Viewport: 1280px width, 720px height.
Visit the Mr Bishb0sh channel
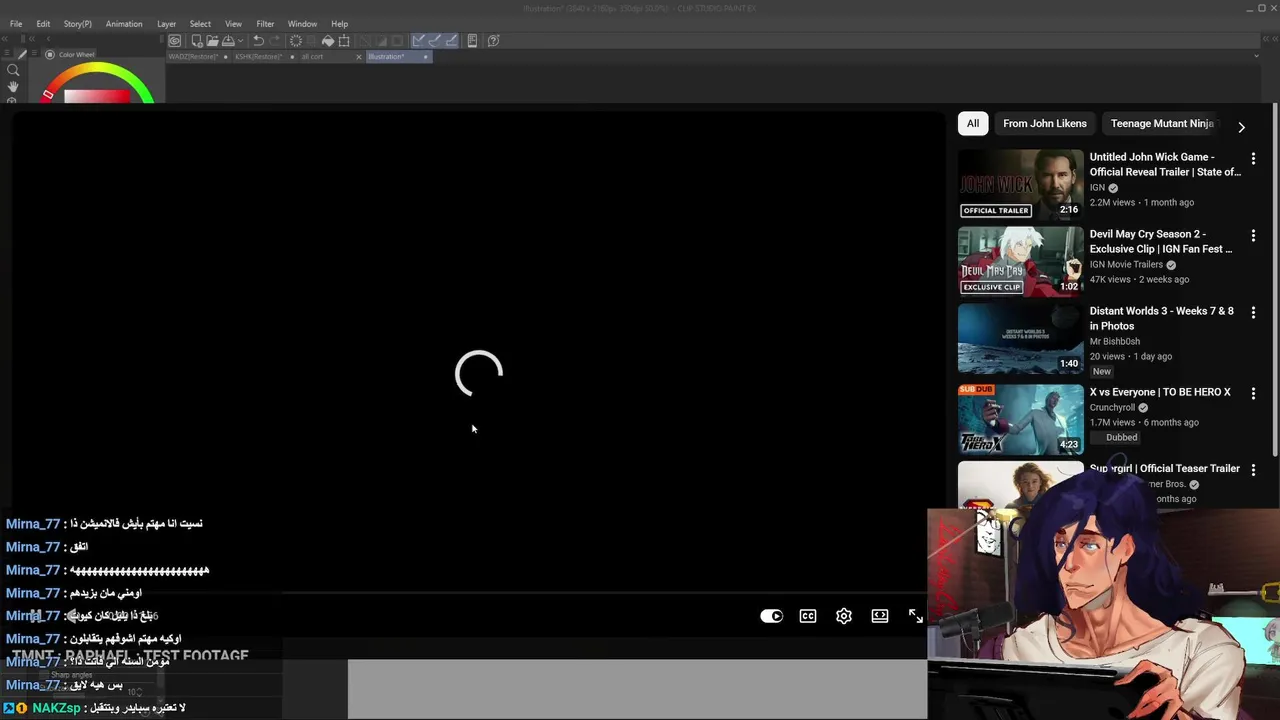click(1114, 342)
